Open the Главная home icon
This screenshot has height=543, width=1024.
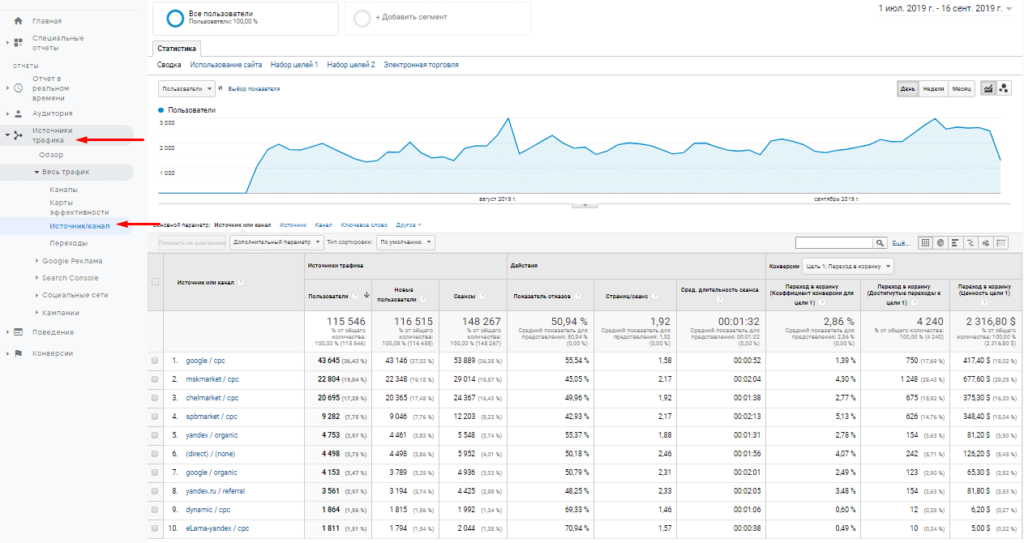18,20
